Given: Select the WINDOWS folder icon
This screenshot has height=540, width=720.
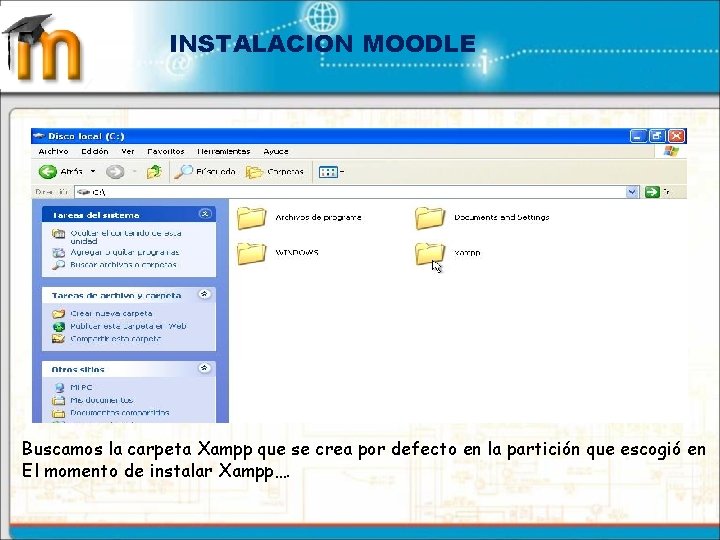Looking at the screenshot, I should tap(251, 253).
